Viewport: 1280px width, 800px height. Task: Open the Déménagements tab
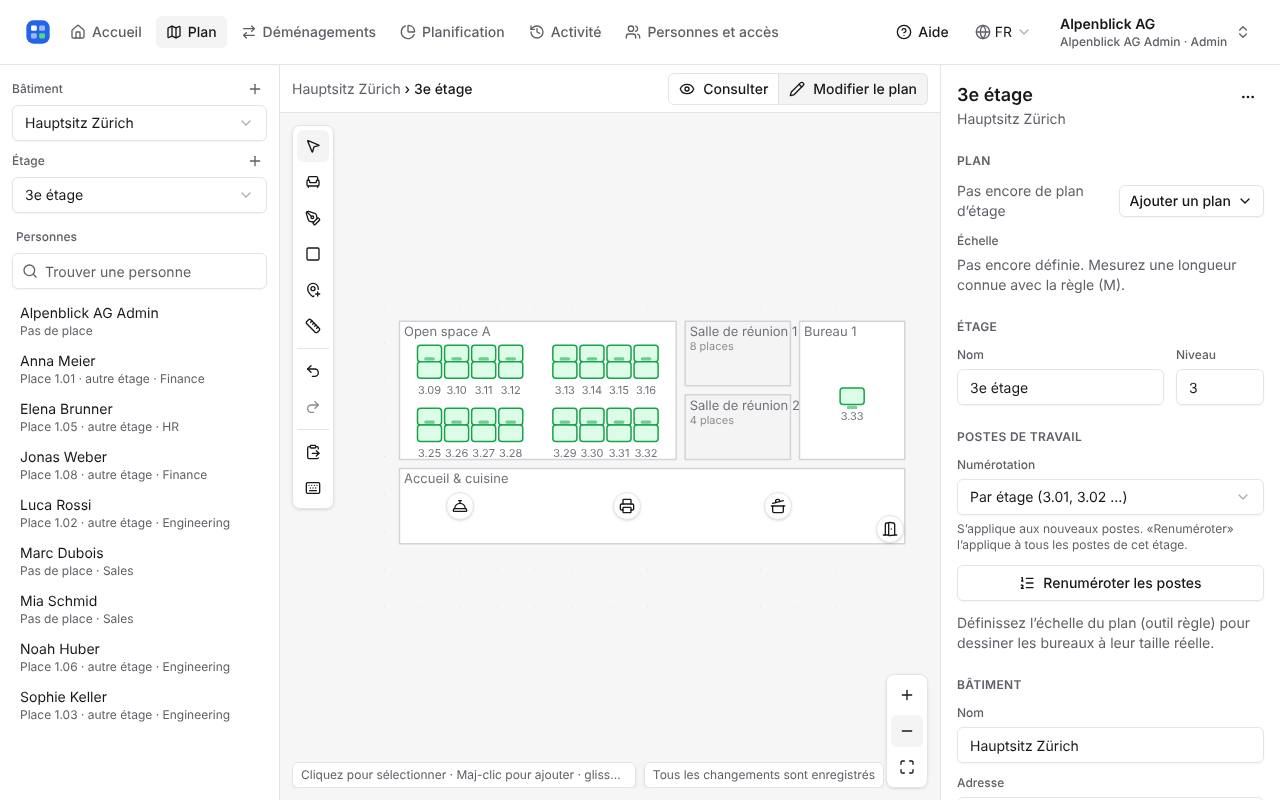(x=309, y=32)
